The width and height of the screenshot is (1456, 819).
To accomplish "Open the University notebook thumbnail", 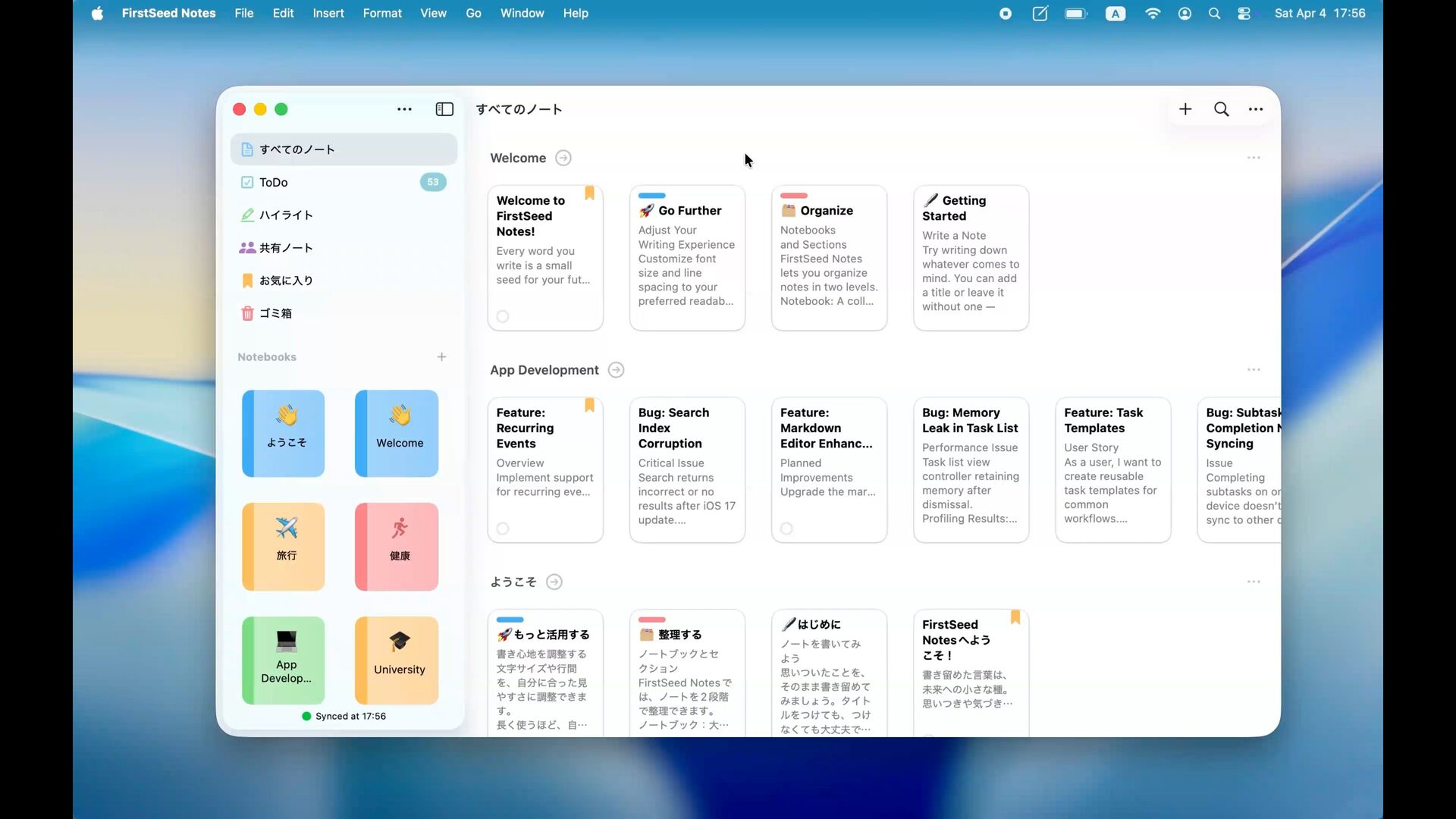I will tap(397, 660).
